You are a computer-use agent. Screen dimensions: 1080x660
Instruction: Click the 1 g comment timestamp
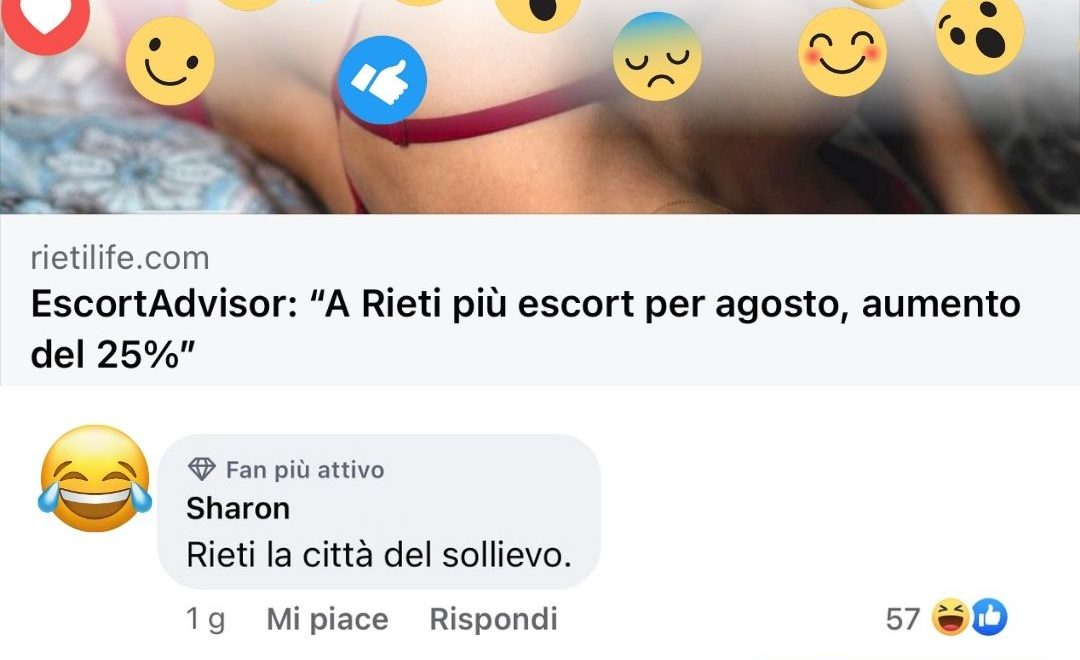pos(205,619)
